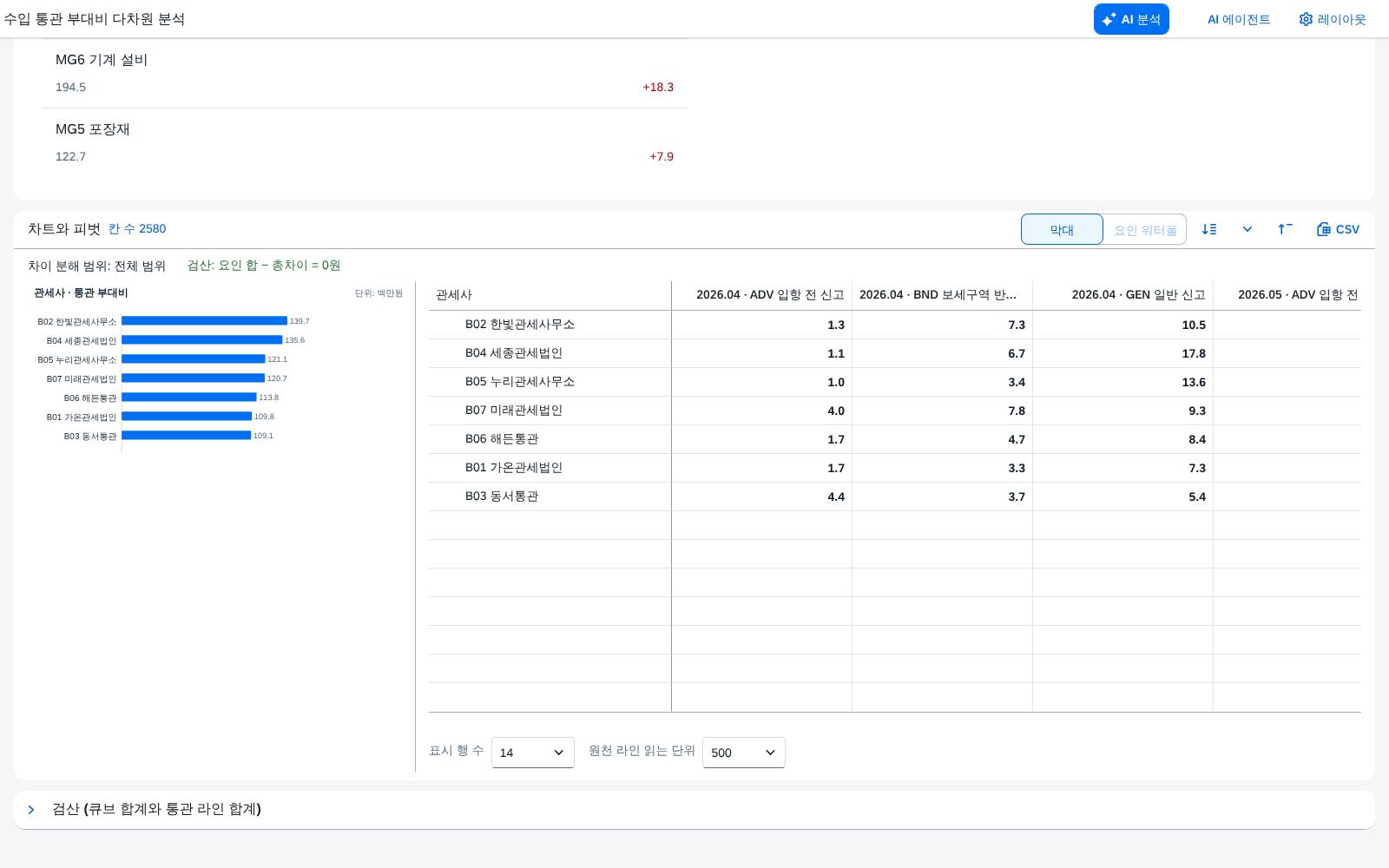Click the sort ascending arrow icon
Screen dimensions: 1389x868
(1285, 229)
